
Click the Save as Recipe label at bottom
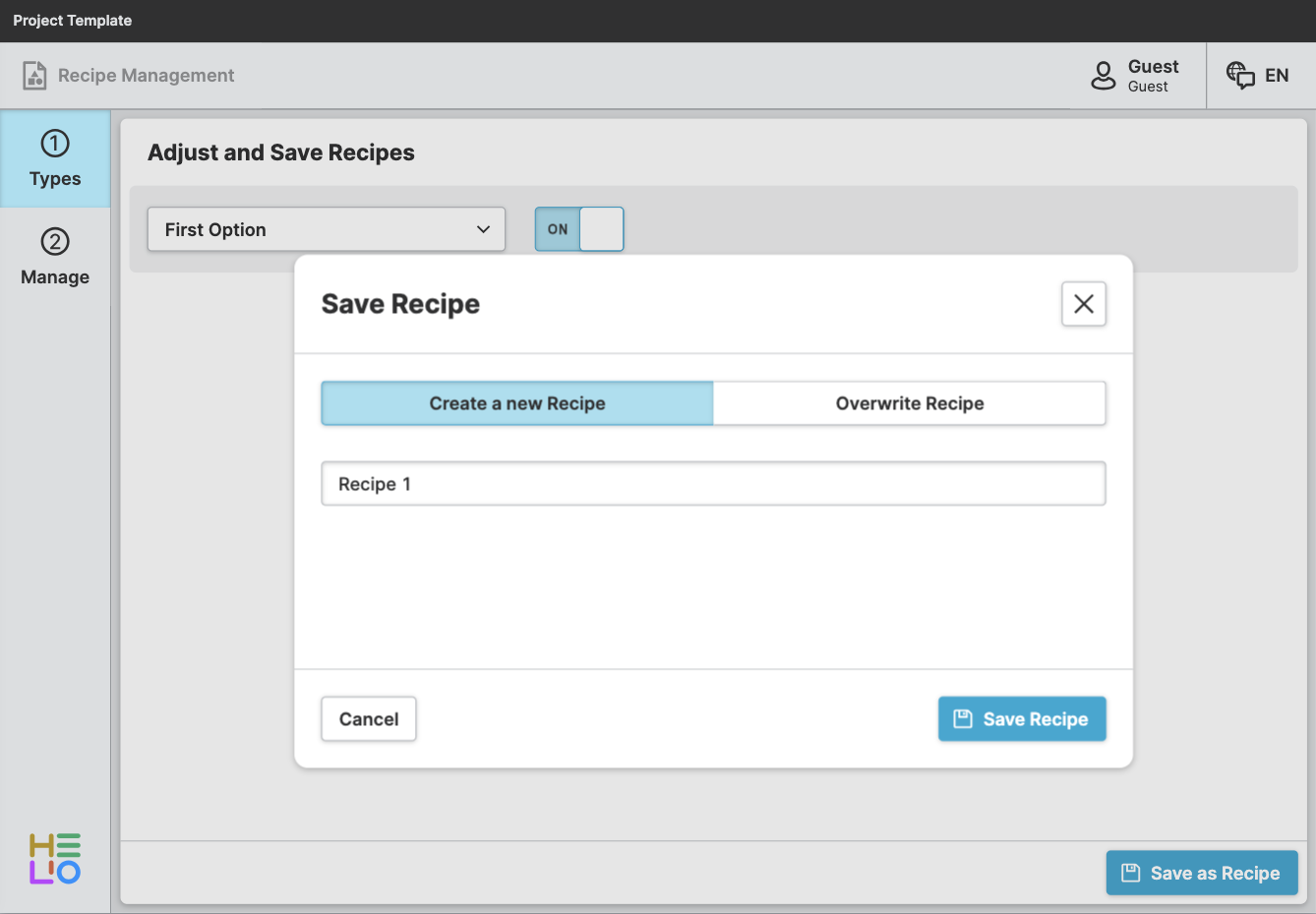(x=1215, y=873)
